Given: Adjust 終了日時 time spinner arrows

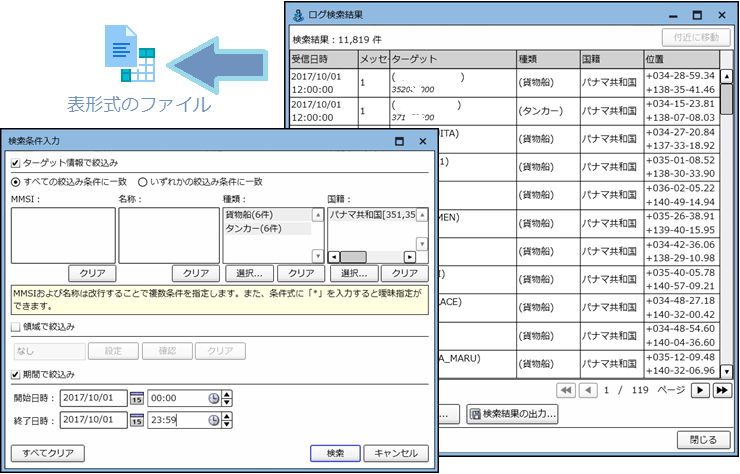Looking at the screenshot, I should coord(227,420).
